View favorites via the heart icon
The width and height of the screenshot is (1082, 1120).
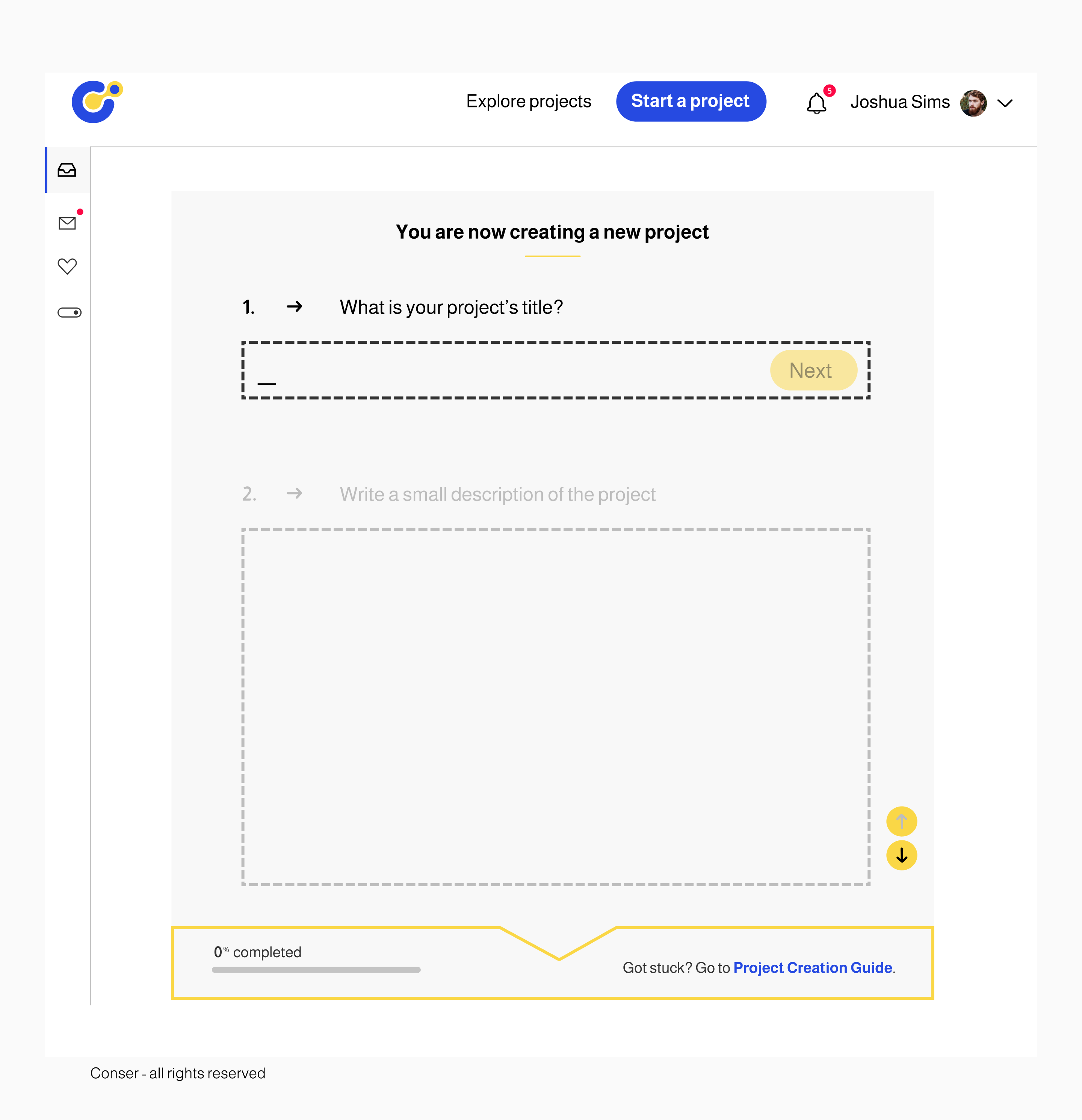tap(67, 265)
